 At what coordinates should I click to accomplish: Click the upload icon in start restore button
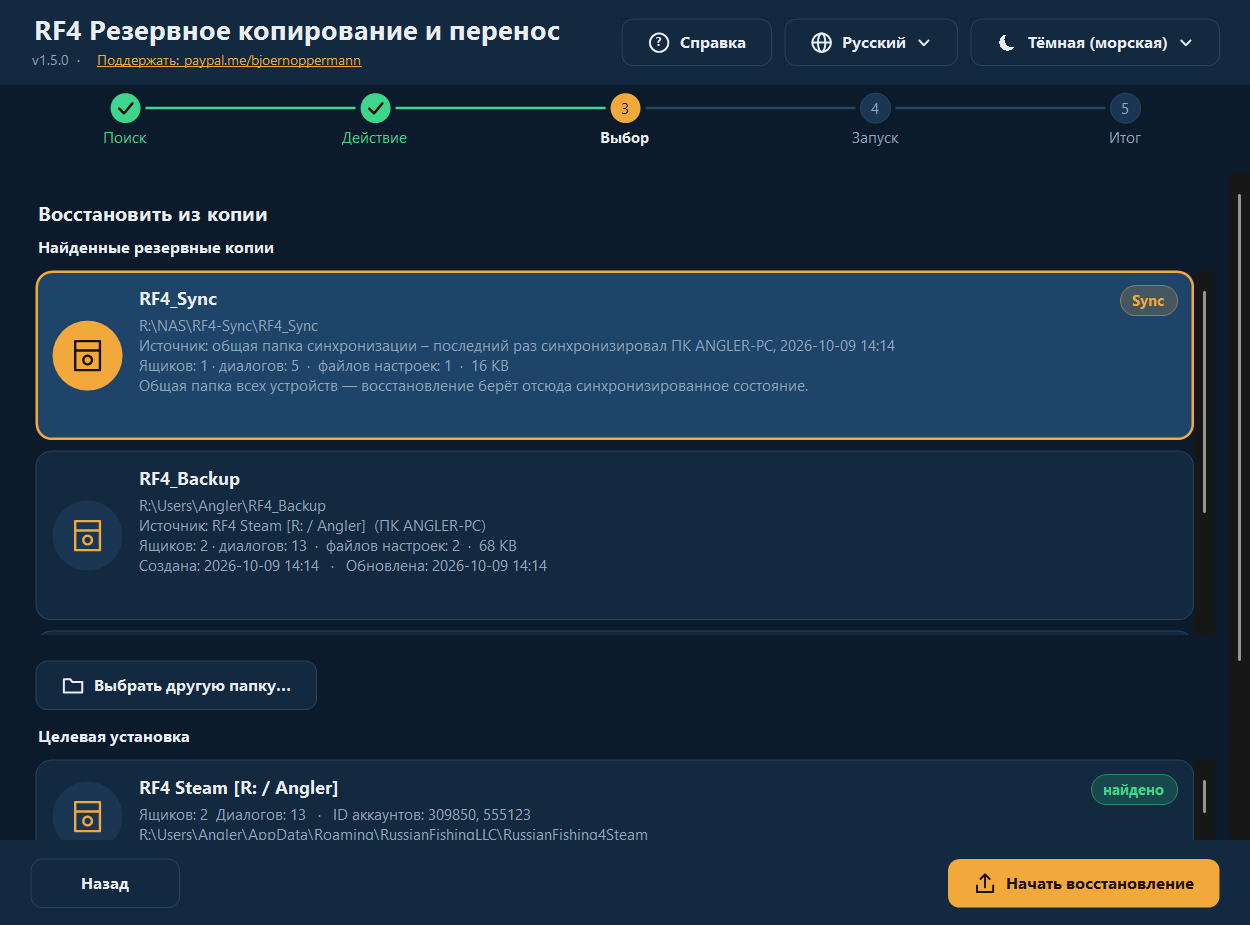pyautogui.click(x=984, y=884)
